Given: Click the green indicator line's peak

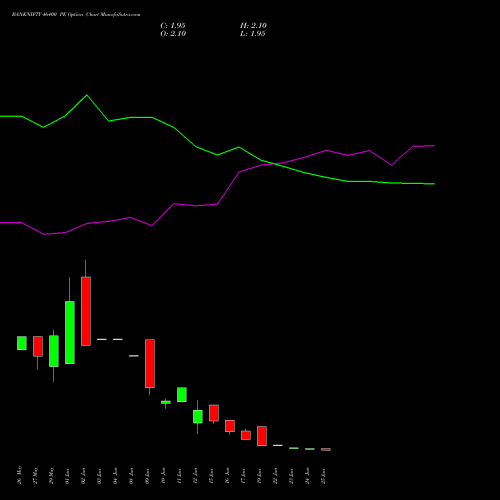Looking at the screenshot, I should pyautogui.click(x=87, y=95).
